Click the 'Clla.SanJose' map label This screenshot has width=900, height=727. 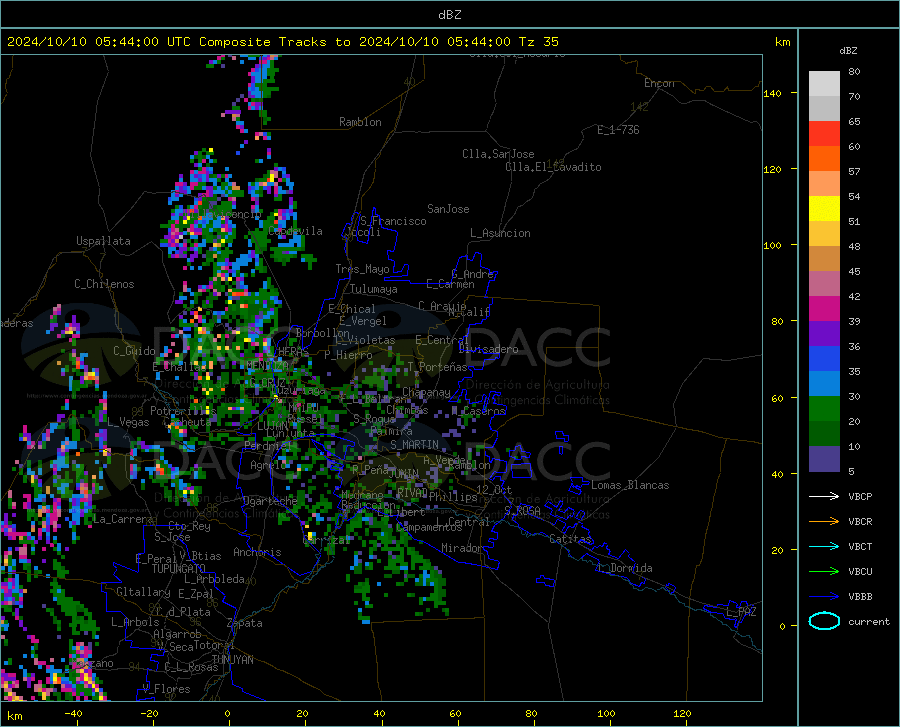pos(498,154)
